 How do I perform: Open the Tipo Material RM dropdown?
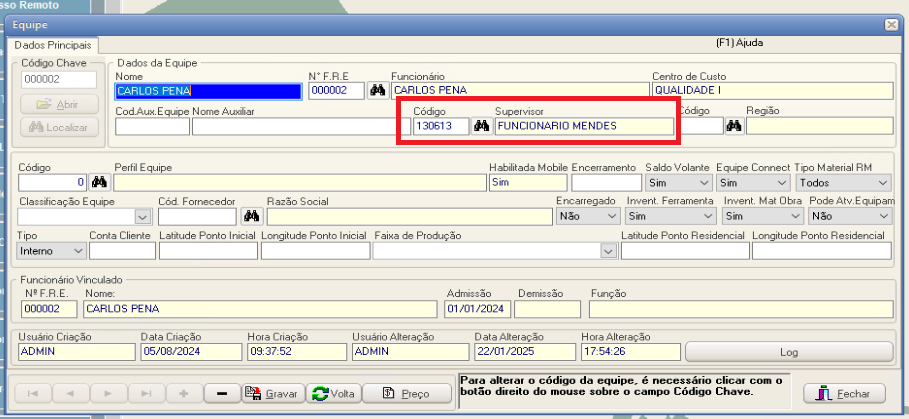pyautogui.click(x=882, y=183)
